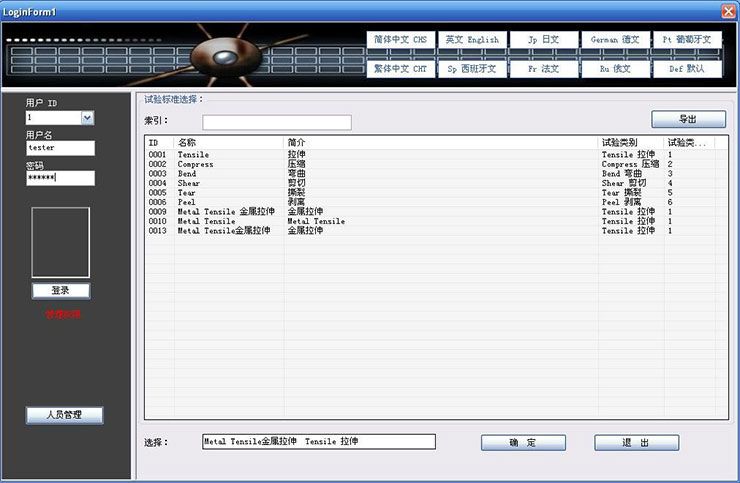Switch to 繁体中文 CHT language
Screen dimensions: 740x483
399,69
